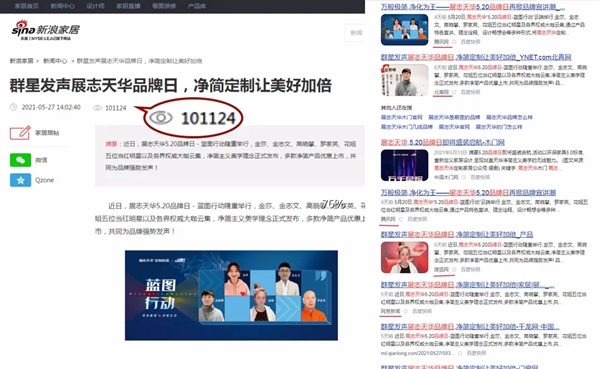Open 设计师 in the top navigation bar
This screenshot has height=369, width=600.
coord(95,6)
